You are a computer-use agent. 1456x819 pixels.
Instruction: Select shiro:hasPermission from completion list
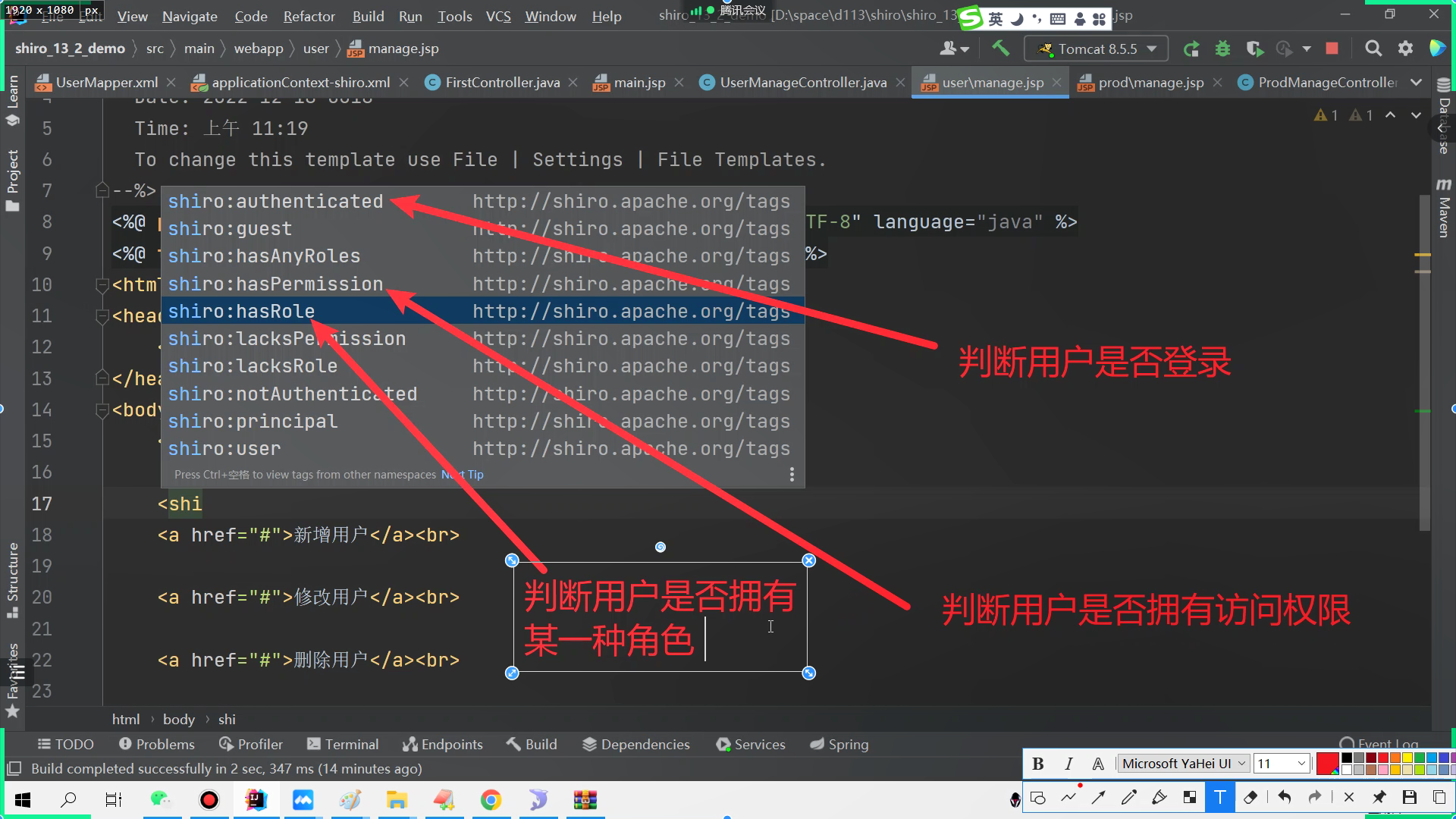tap(275, 284)
